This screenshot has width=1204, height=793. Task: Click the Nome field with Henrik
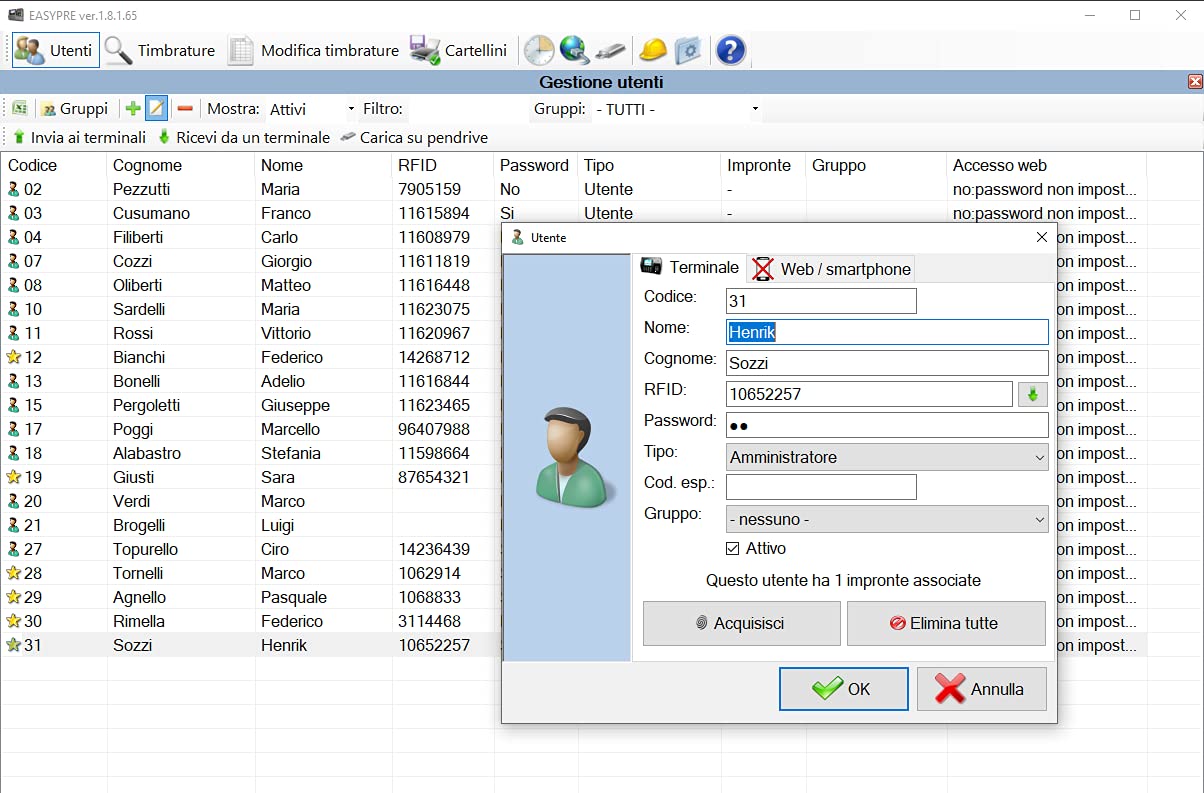coord(887,332)
